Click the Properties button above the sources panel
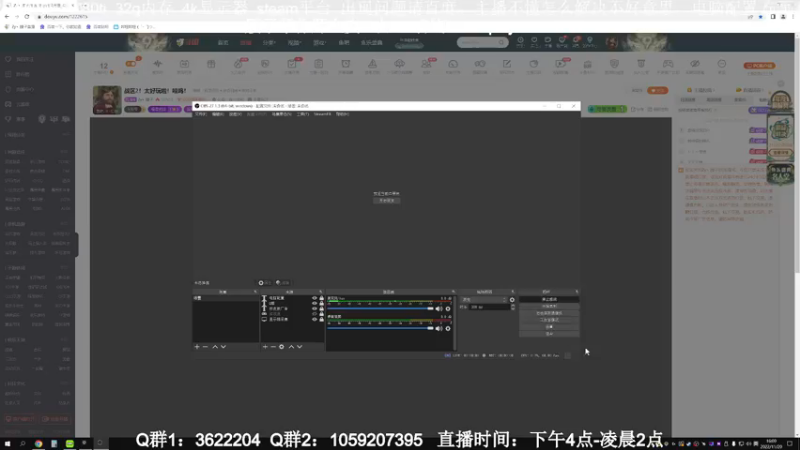Screen dimensions: 800x450 pos(264,283)
